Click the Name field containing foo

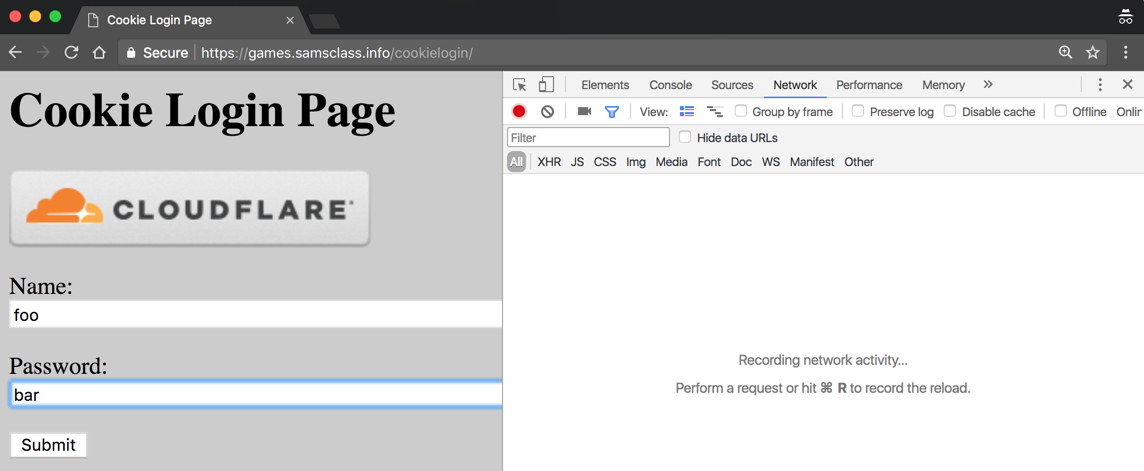255,315
